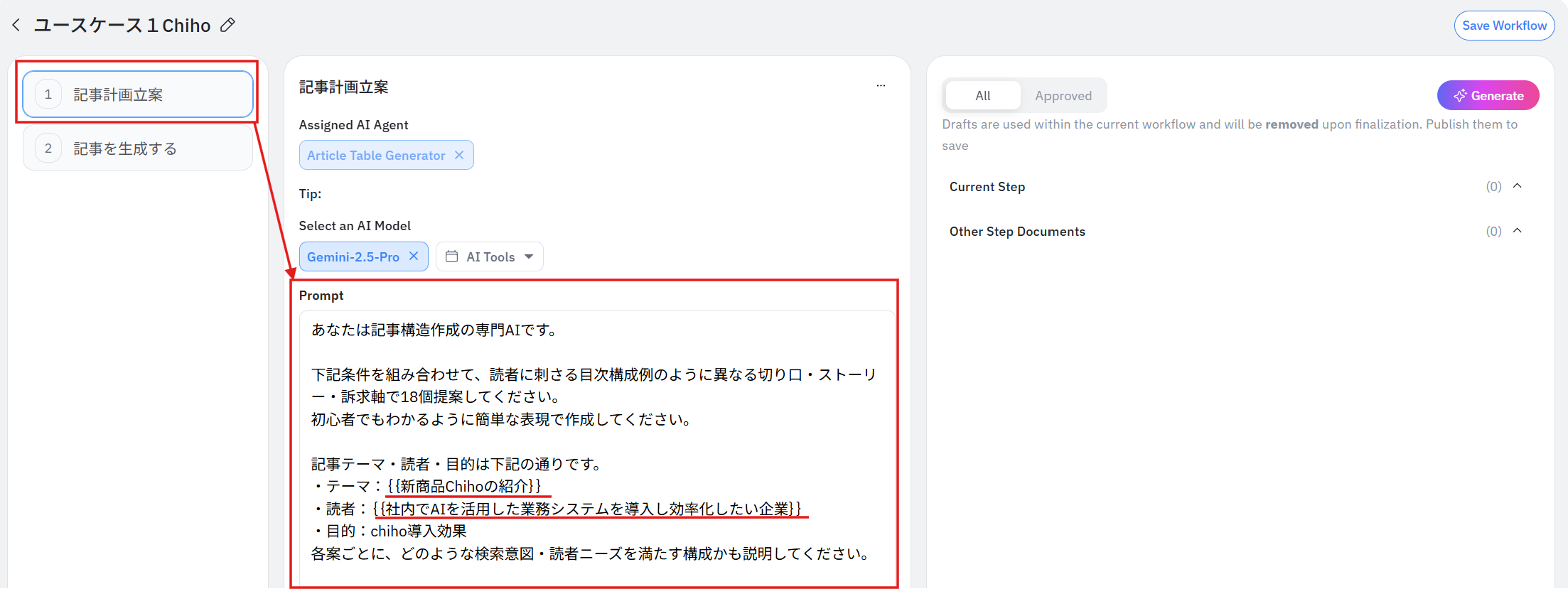
Task: Select step number 1 circle
Action: [48, 94]
